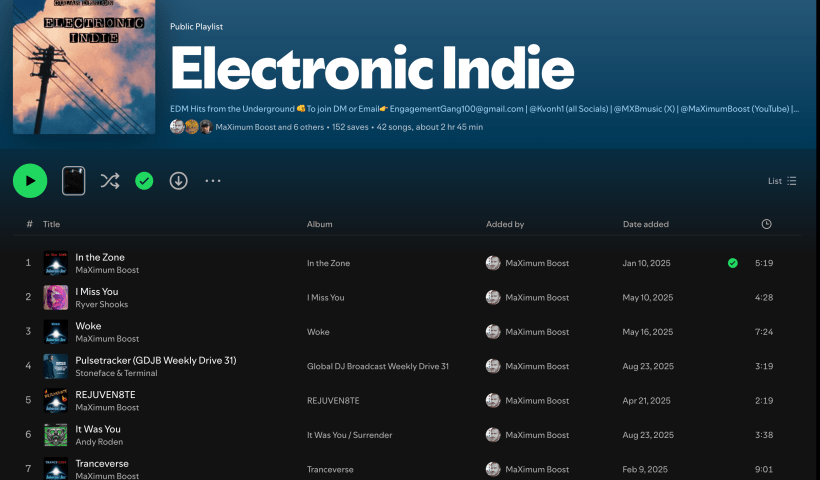Viewport: 820px width, 480px height.
Task: Toggle the saved-to-library green checkmark
Action: point(144,181)
